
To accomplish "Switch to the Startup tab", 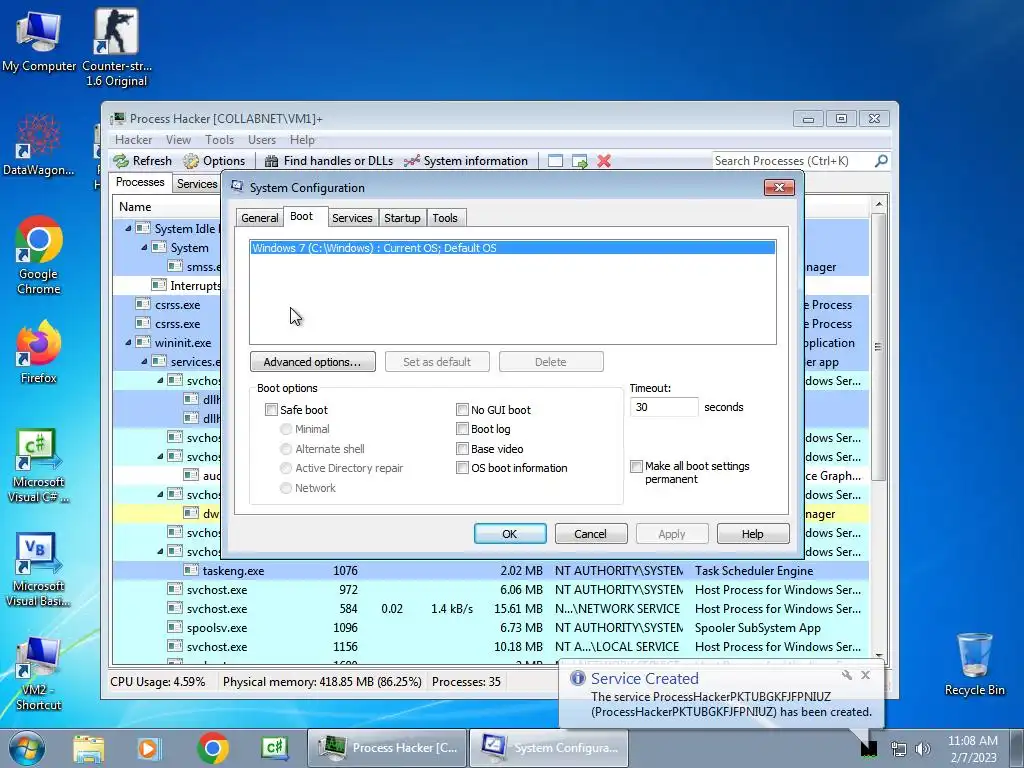I will 402,218.
